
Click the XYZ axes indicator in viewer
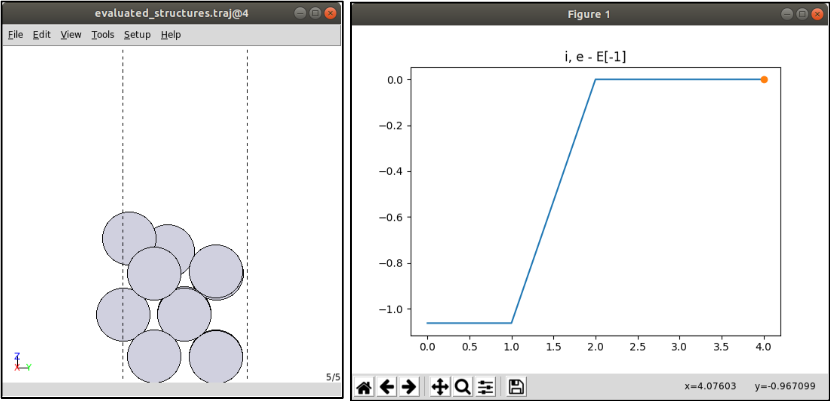(x=19, y=362)
